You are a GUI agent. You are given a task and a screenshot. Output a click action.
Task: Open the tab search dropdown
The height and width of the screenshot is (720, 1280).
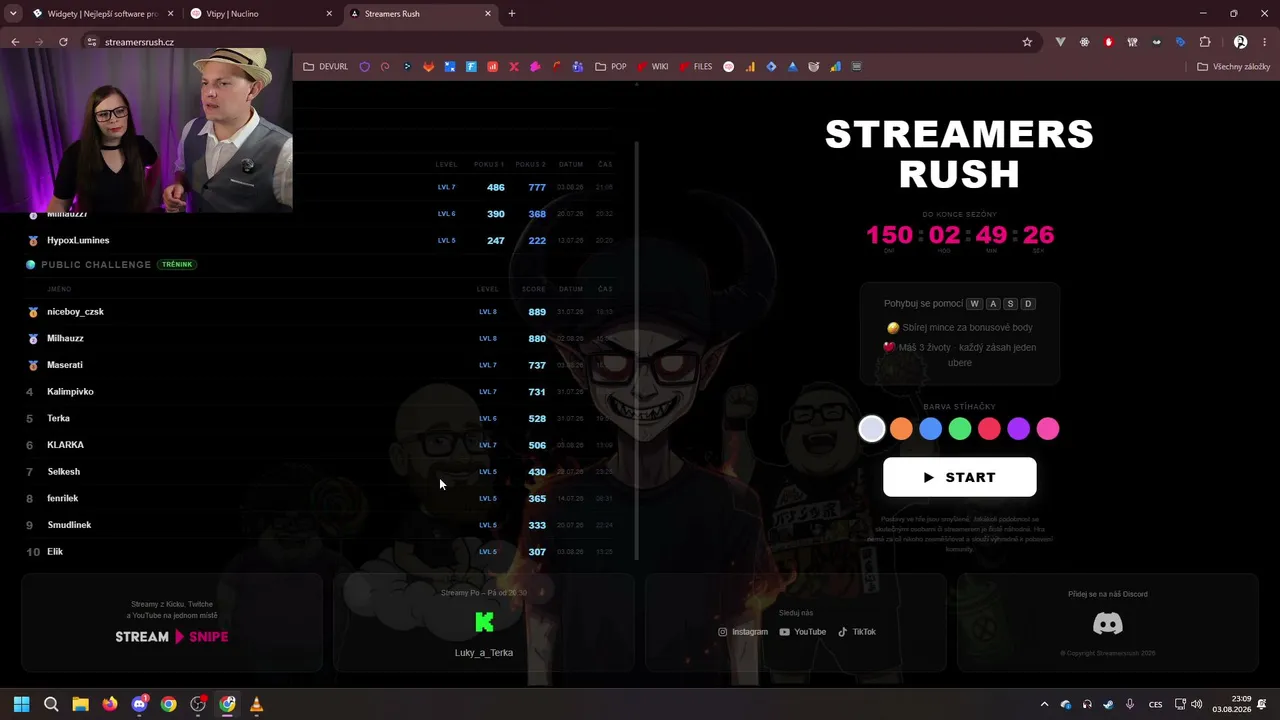pos(13,14)
